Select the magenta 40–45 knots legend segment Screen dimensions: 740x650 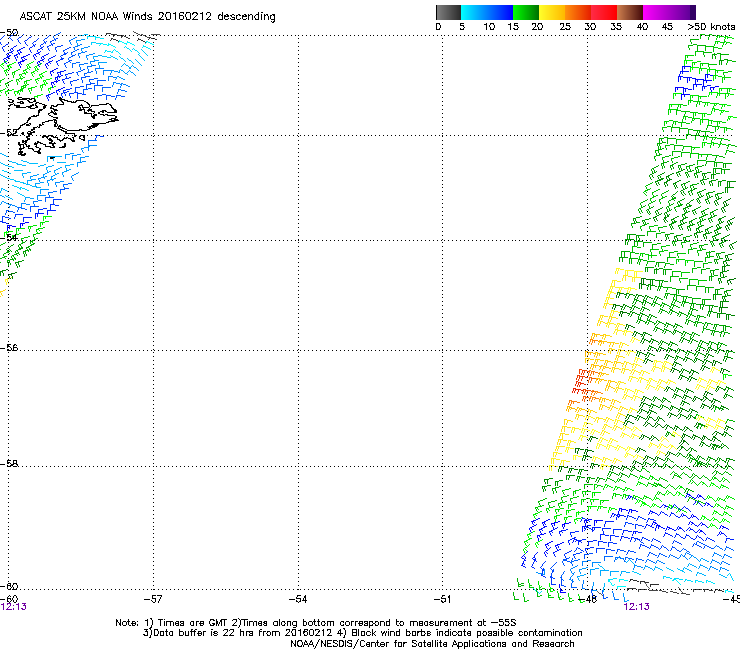656,12
